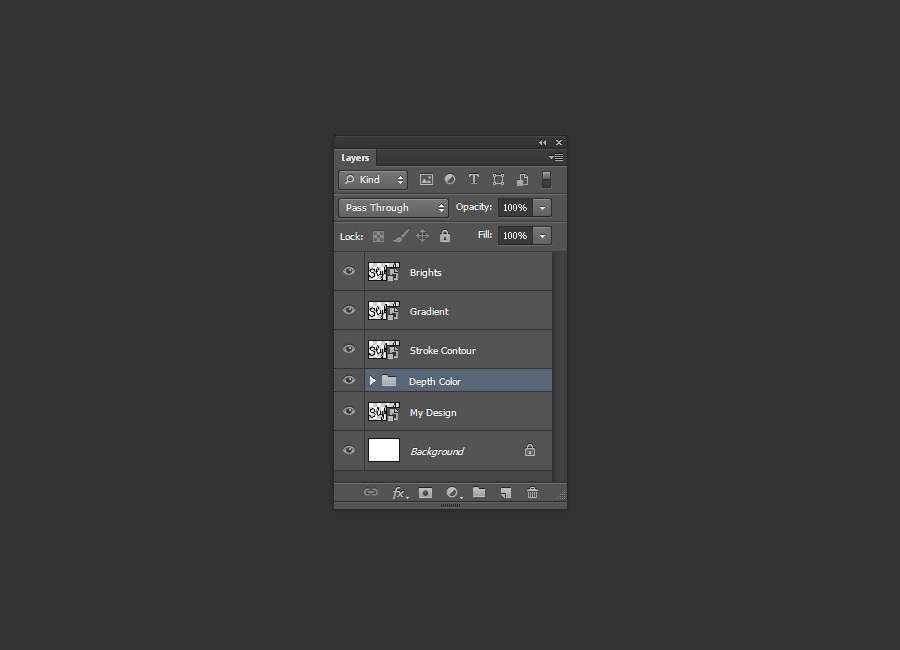This screenshot has height=650, width=900.
Task: Expand the Depth Color group
Action: tap(372, 380)
